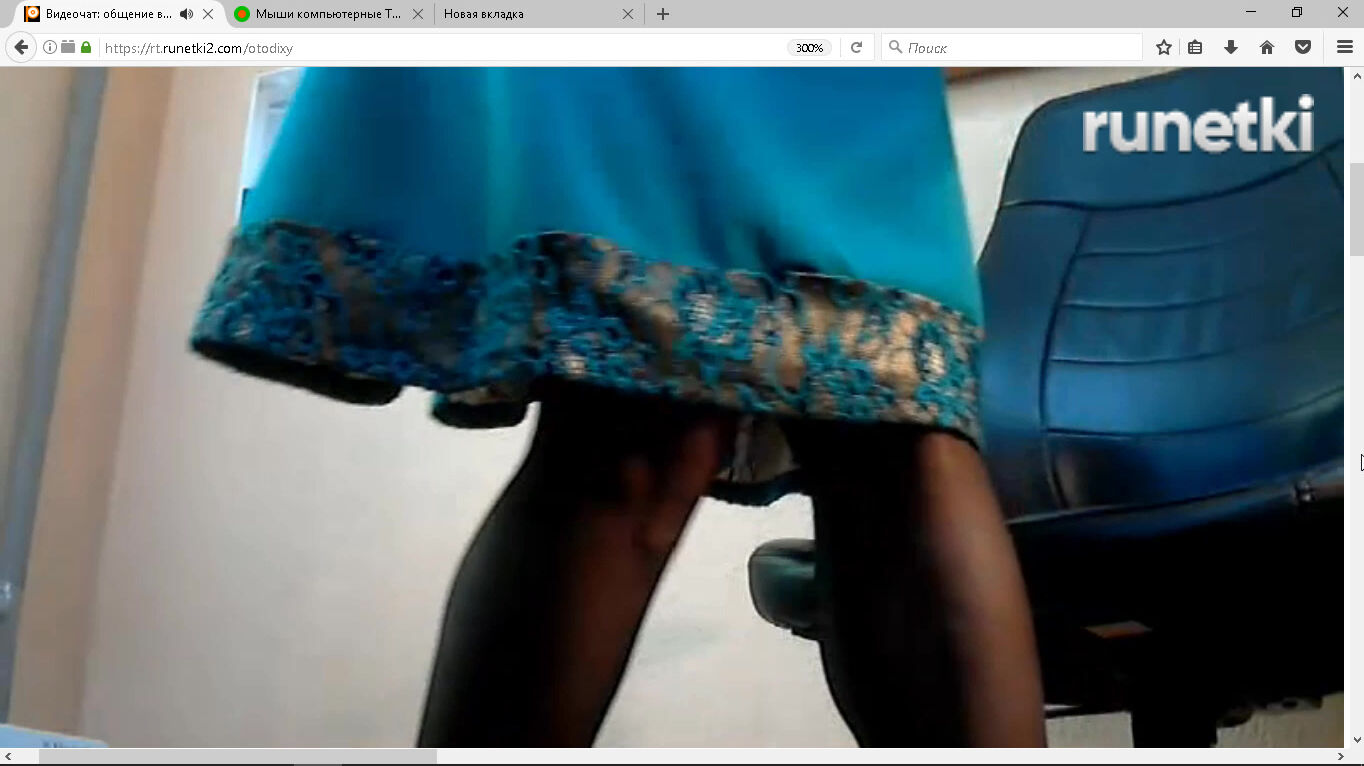The height and width of the screenshot is (766, 1364).
Task: Click the URL address bar
Action: [440, 47]
